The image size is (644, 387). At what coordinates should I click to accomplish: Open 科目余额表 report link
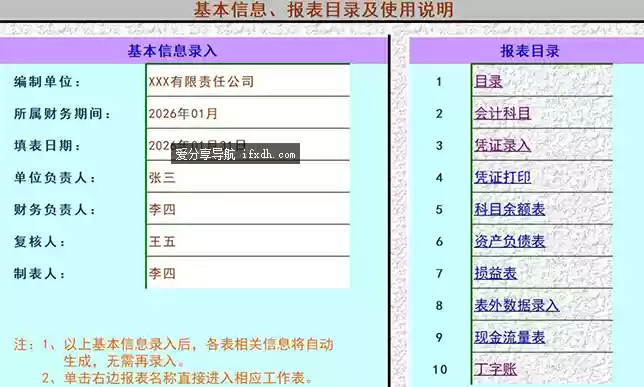point(510,209)
